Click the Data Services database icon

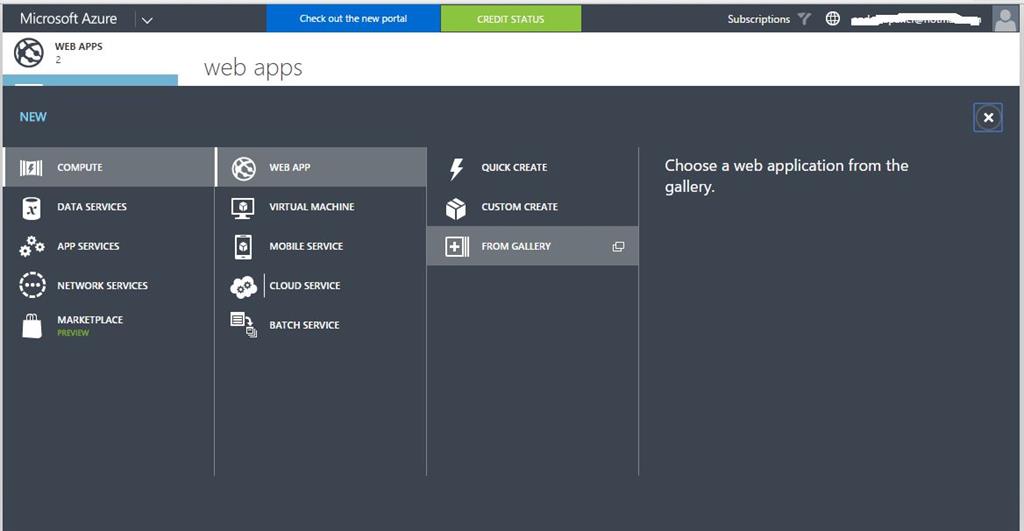pyautogui.click(x=31, y=208)
